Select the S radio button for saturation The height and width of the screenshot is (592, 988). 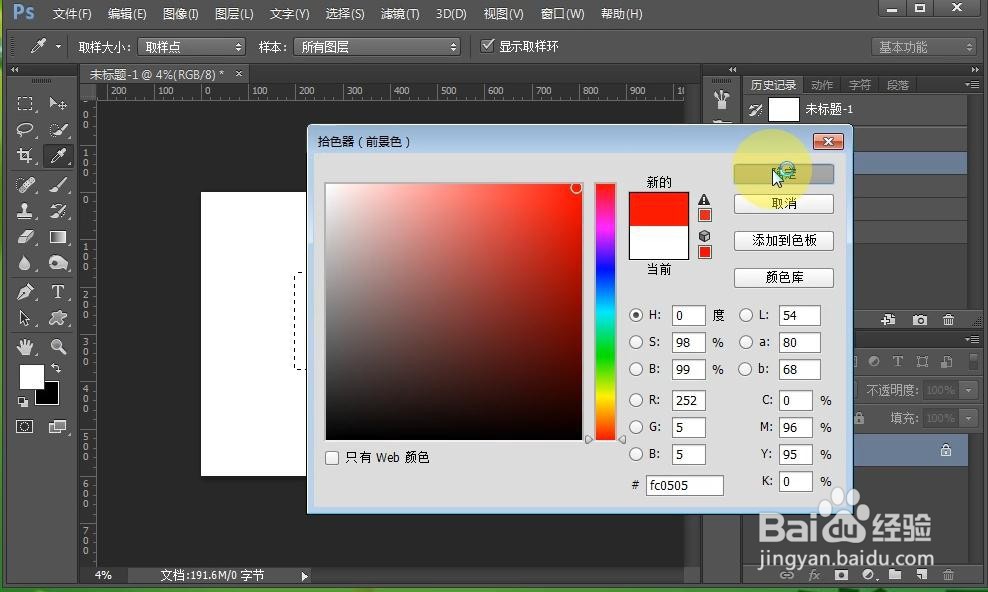click(x=637, y=342)
